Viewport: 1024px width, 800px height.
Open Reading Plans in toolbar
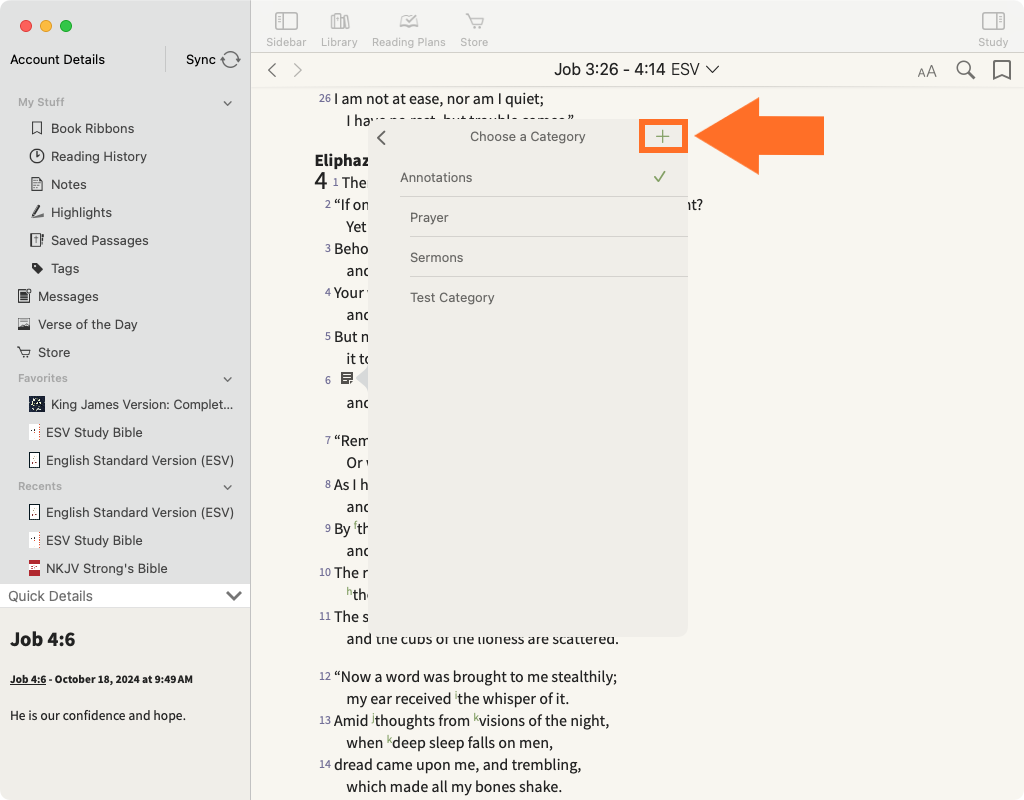[x=408, y=29]
